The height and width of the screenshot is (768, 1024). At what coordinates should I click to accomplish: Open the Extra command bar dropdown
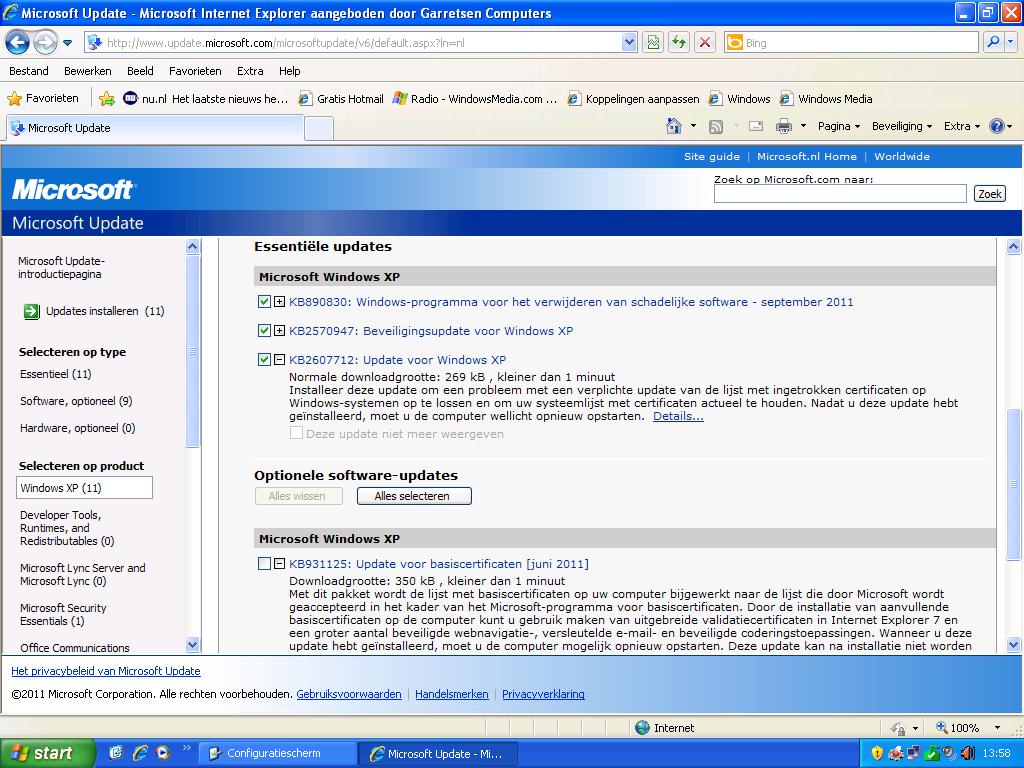(961, 127)
